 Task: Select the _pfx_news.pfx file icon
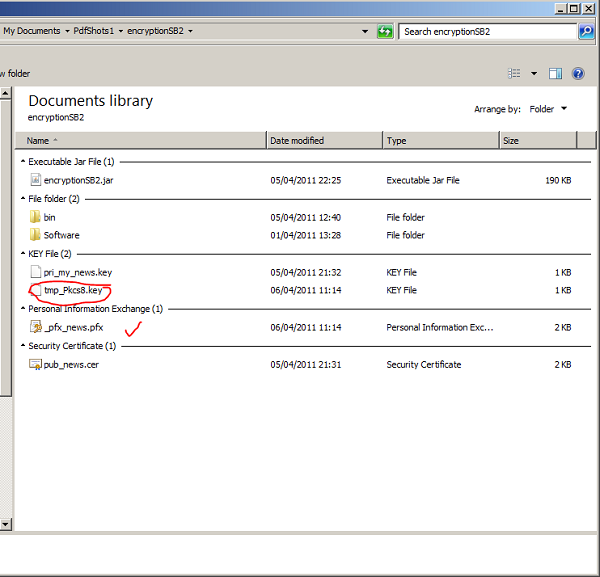click(36, 327)
